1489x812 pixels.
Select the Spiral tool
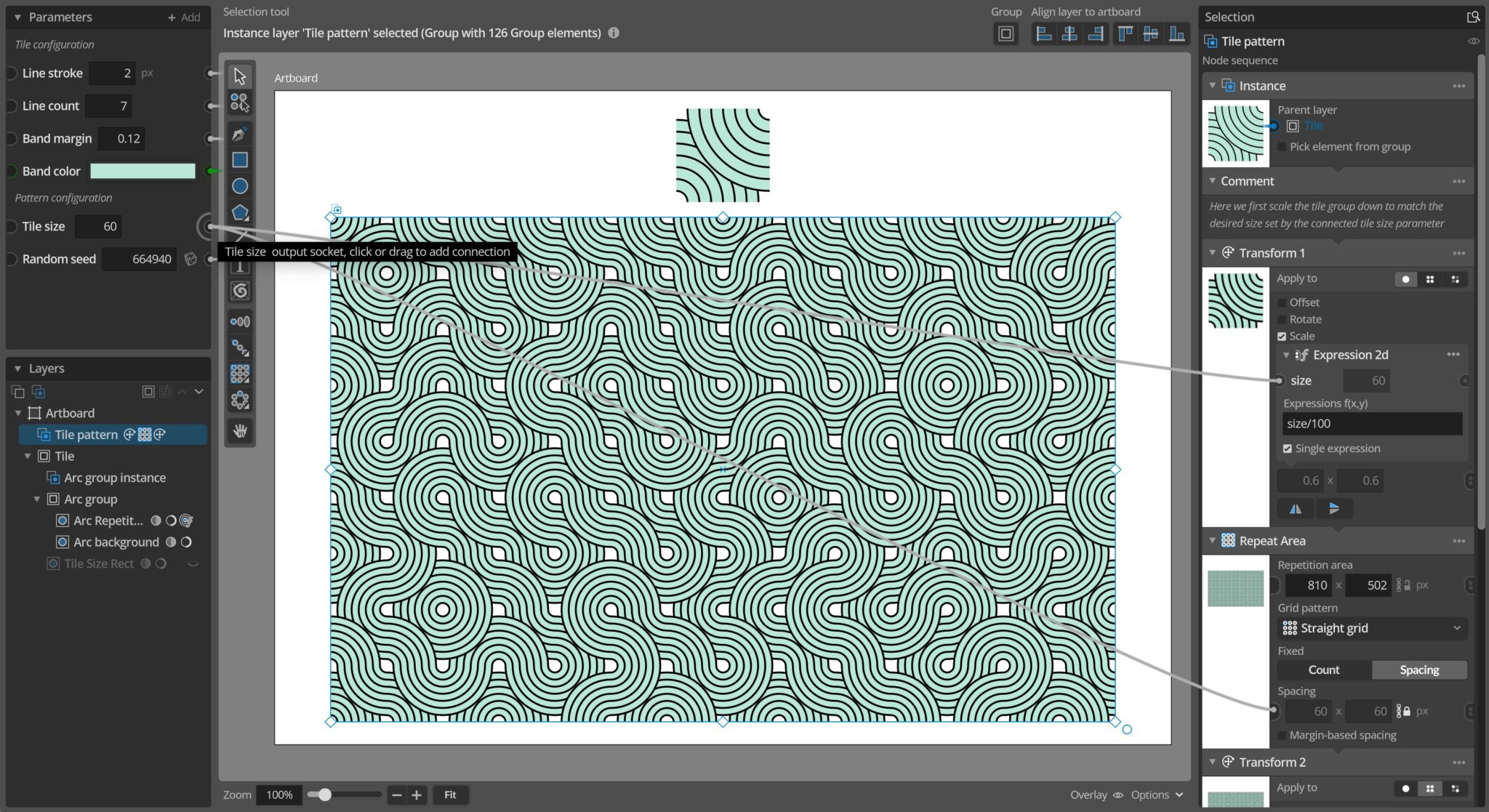[x=240, y=290]
